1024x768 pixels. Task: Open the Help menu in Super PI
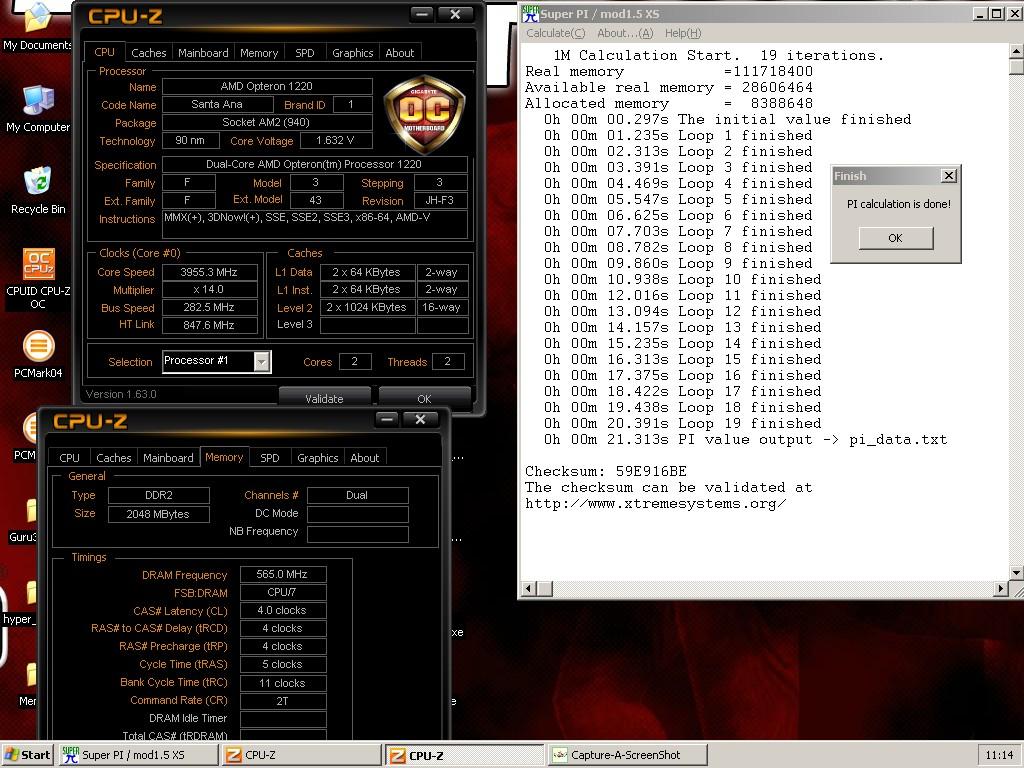pyautogui.click(x=683, y=33)
